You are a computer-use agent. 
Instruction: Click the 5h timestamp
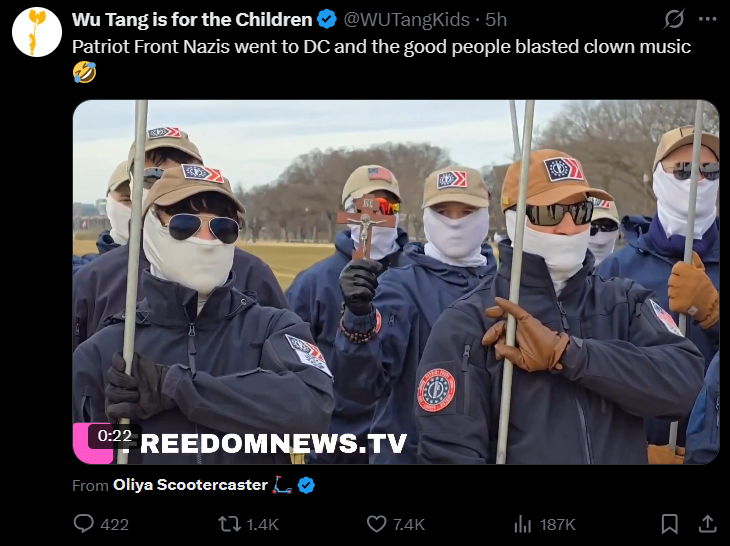coord(496,20)
